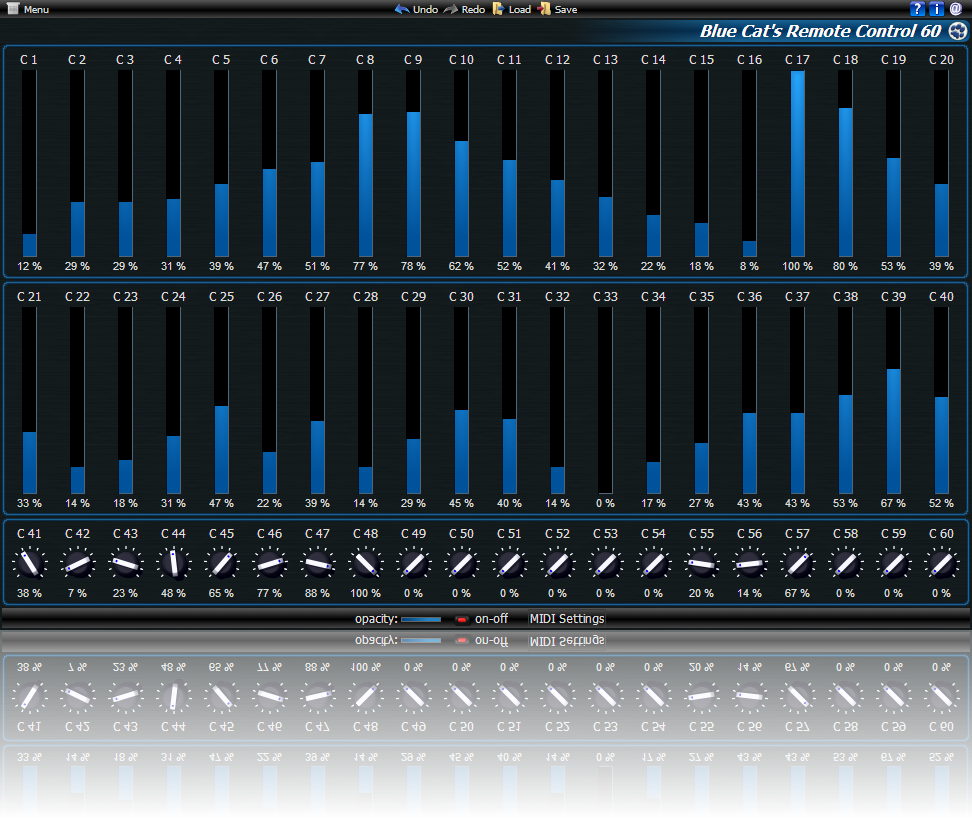The image size is (972, 819).
Task: Click the '38 %' value under C 41
Action: [x=29, y=593]
